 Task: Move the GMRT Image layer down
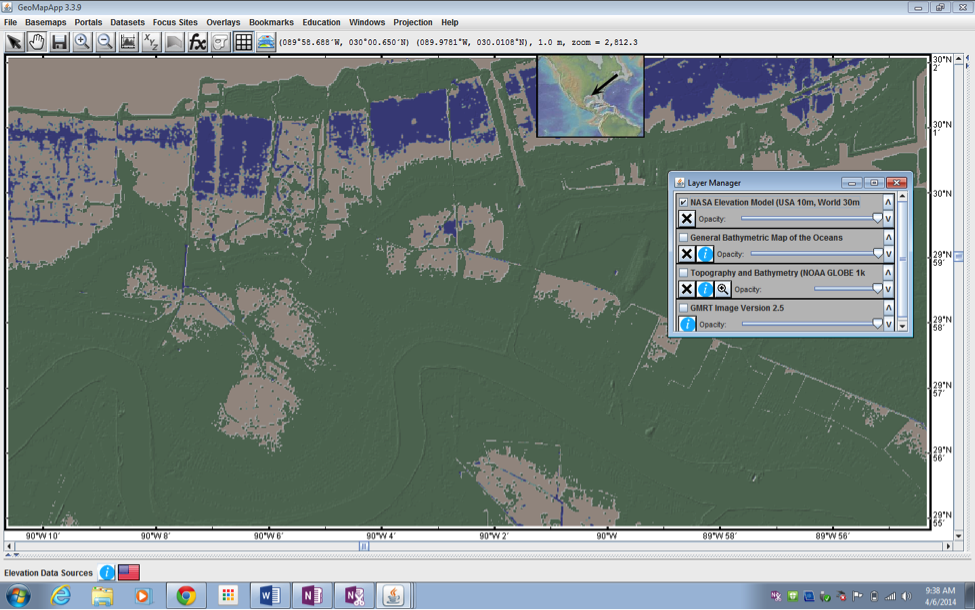pos(887,323)
